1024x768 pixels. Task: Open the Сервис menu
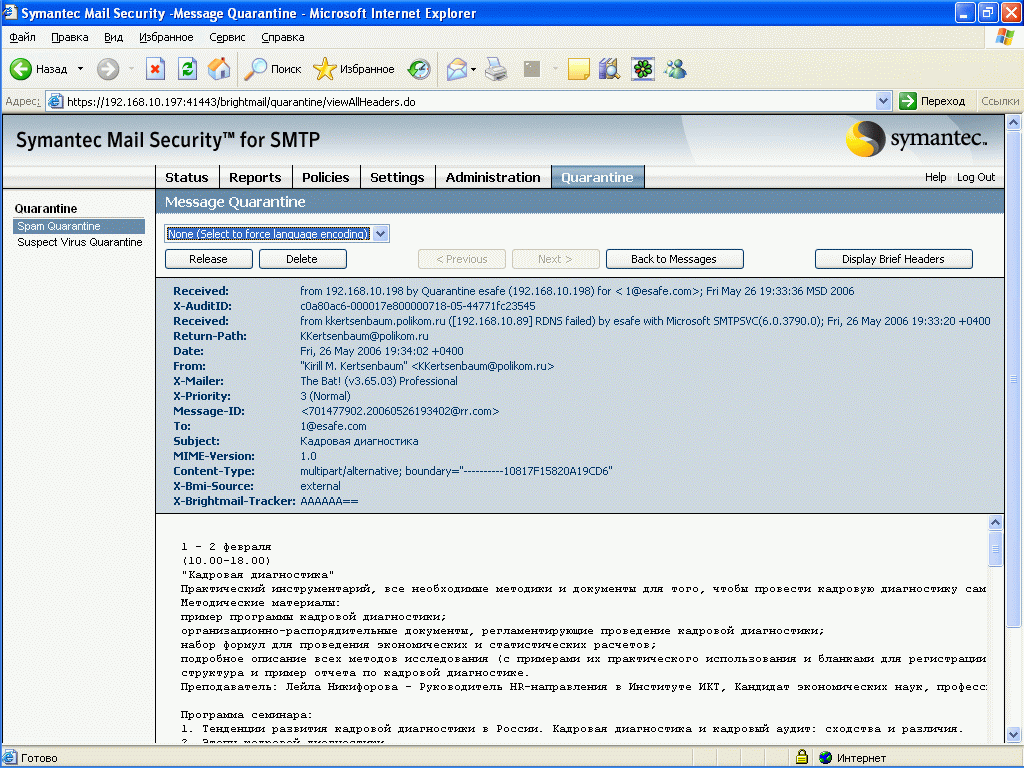pyautogui.click(x=227, y=37)
